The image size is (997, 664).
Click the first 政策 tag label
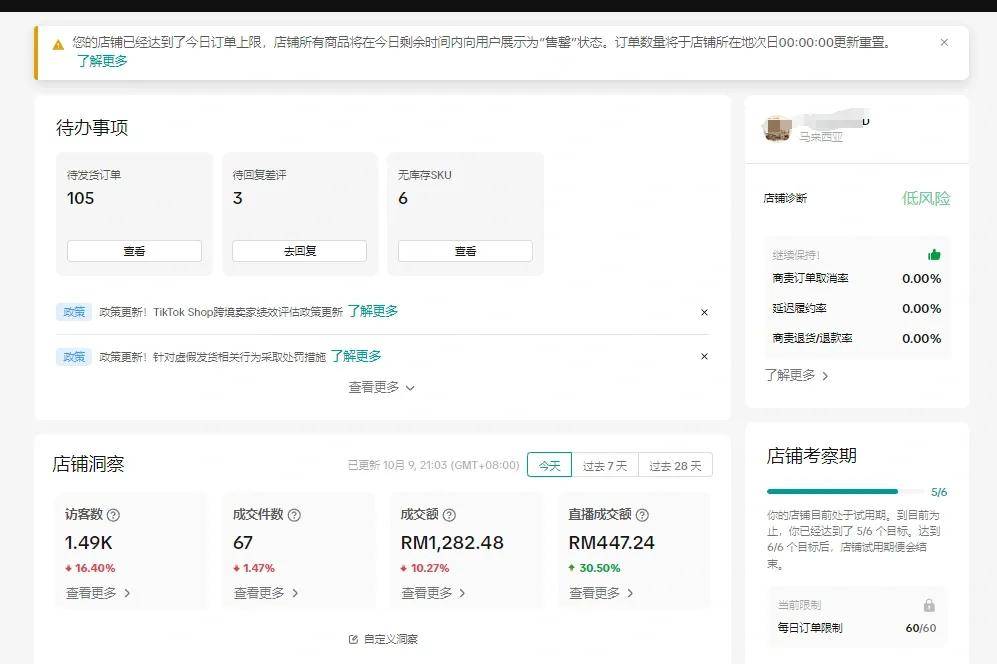coord(74,312)
